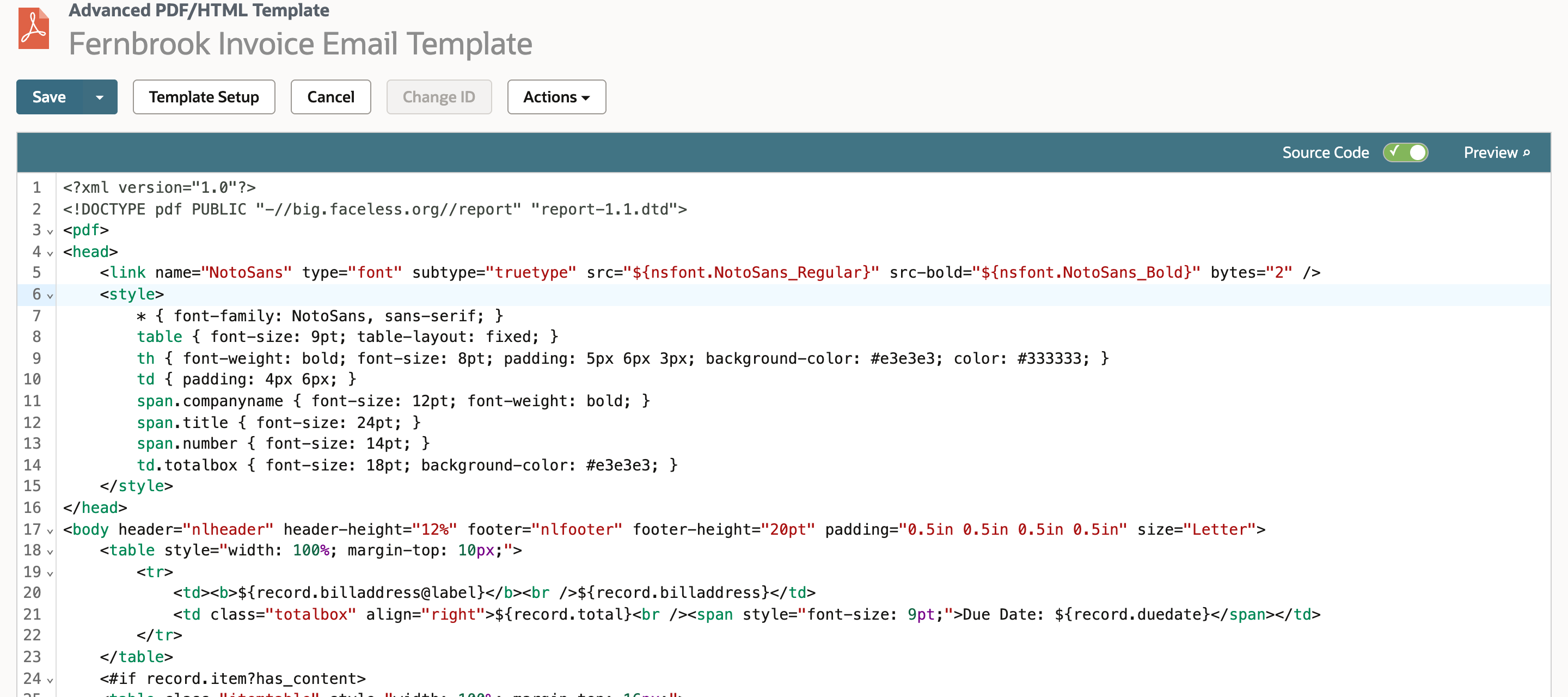Collapse the body tag fold arrow on line 17
1568x697 pixels.
click(50, 530)
